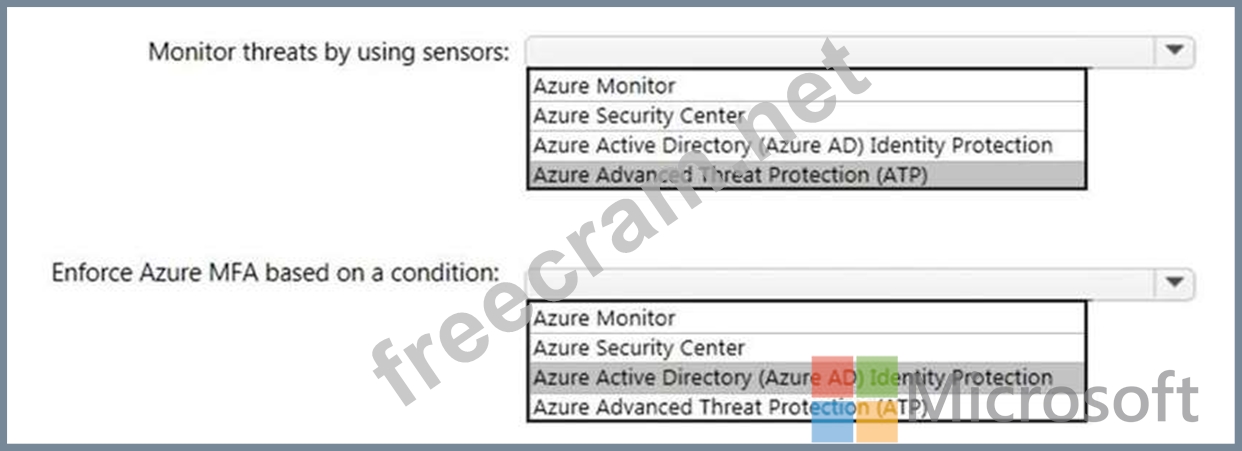Click the Monitor threats combo box field

[x=840, y=50]
